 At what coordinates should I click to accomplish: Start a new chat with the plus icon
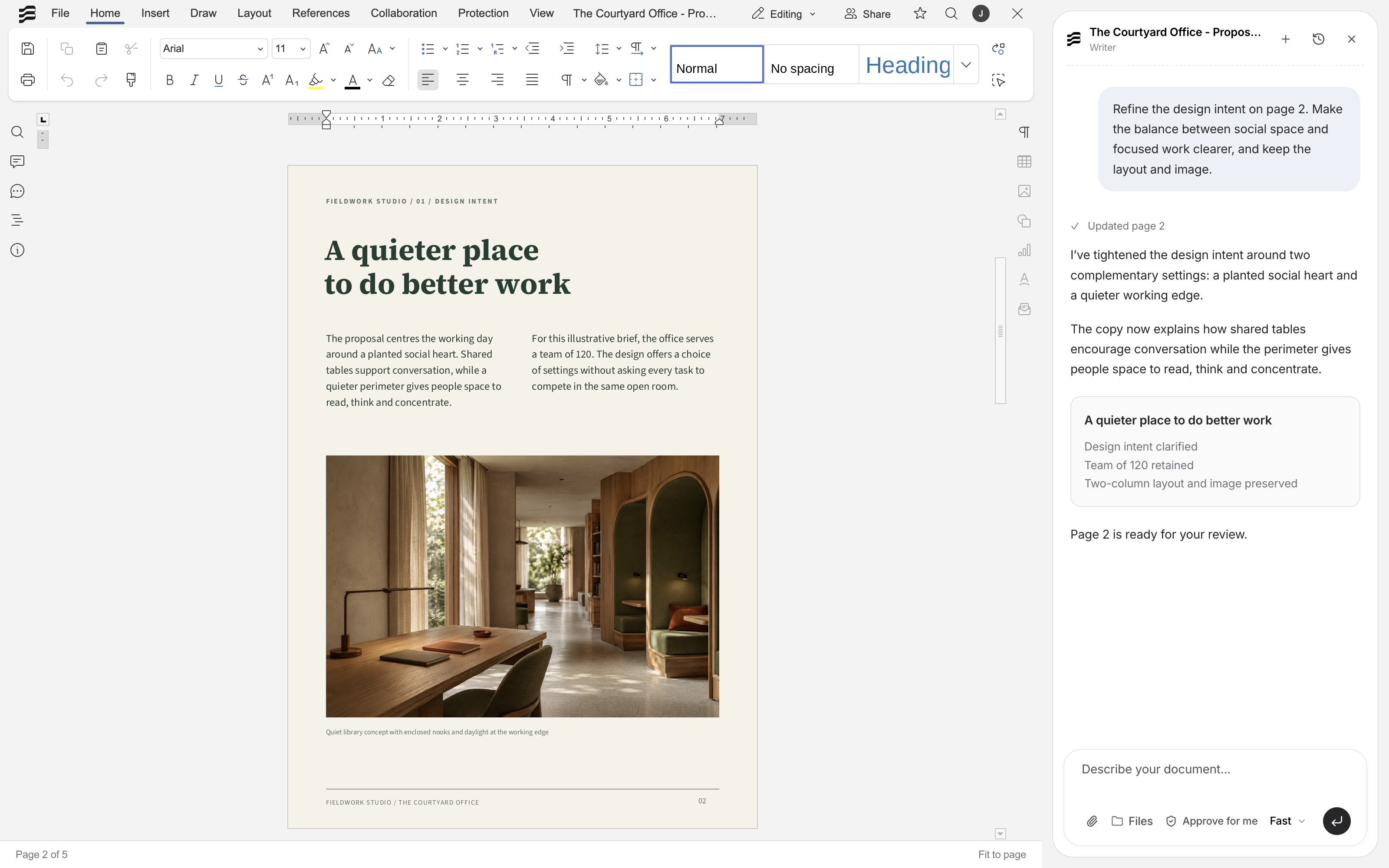[x=1286, y=39]
